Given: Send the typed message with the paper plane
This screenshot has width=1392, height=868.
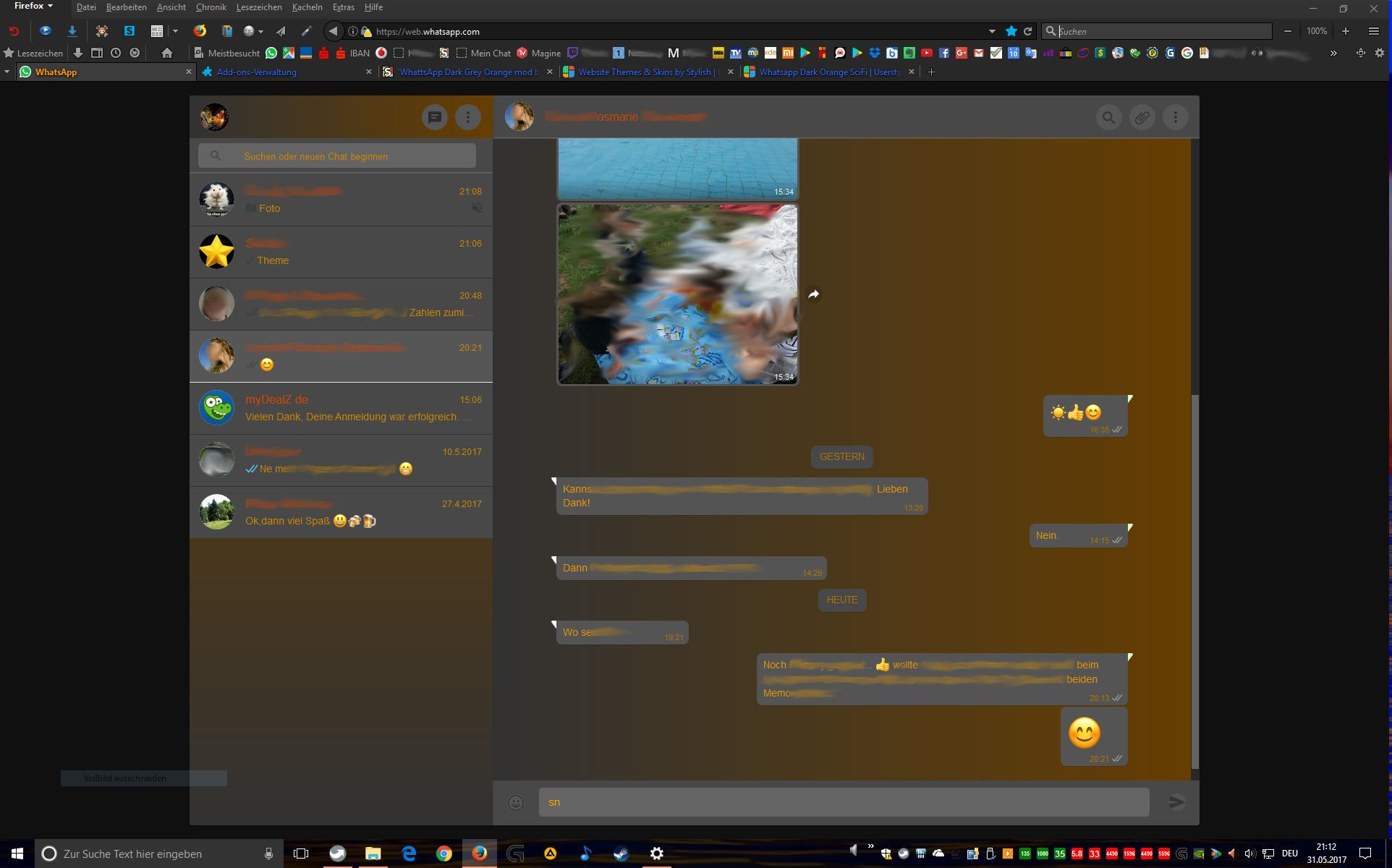Looking at the screenshot, I should pyautogui.click(x=1177, y=801).
